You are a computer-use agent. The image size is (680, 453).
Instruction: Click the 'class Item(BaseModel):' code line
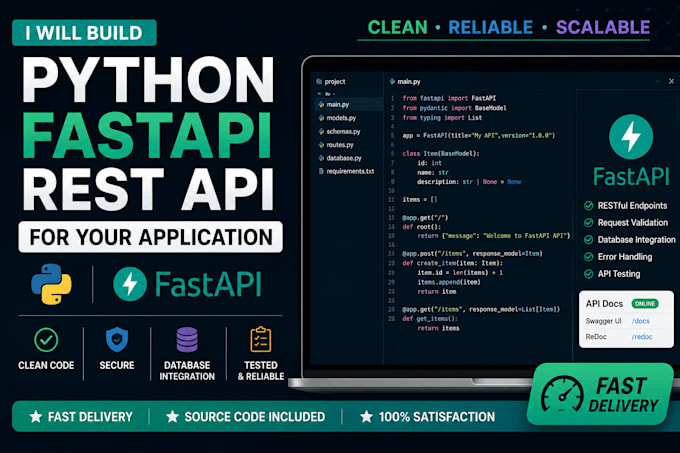(x=441, y=154)
